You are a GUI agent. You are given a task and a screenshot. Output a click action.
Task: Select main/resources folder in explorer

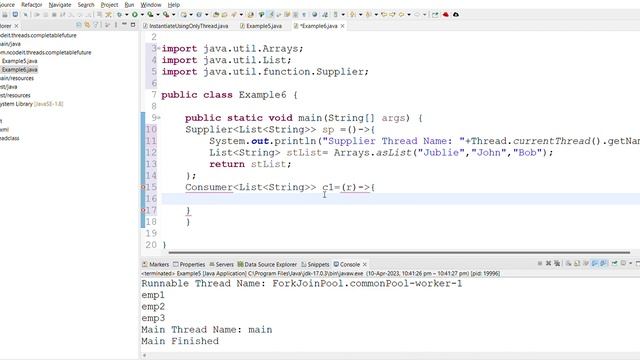point(17,78)
